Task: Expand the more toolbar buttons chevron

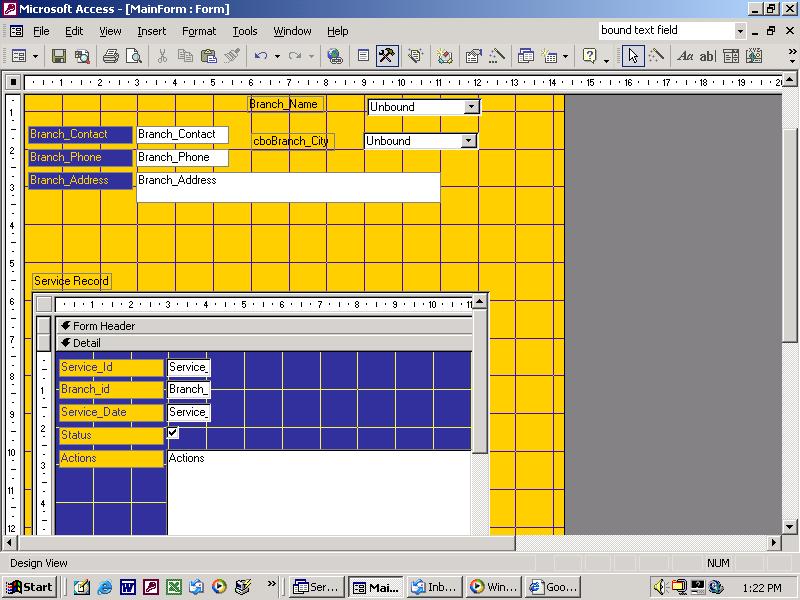Action: pos(792,52)
